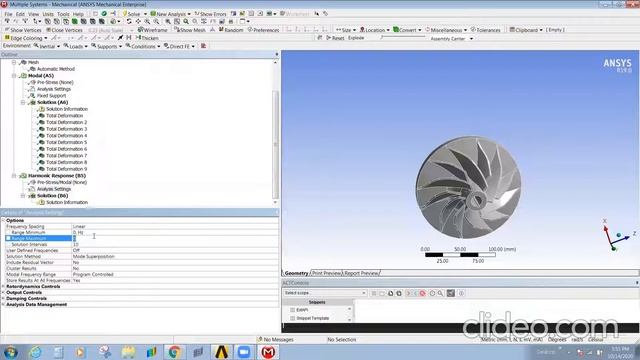This screenshot has height=360, width=640.
Task: Click the Tolerances button
Action: click(x=485, y=30)
